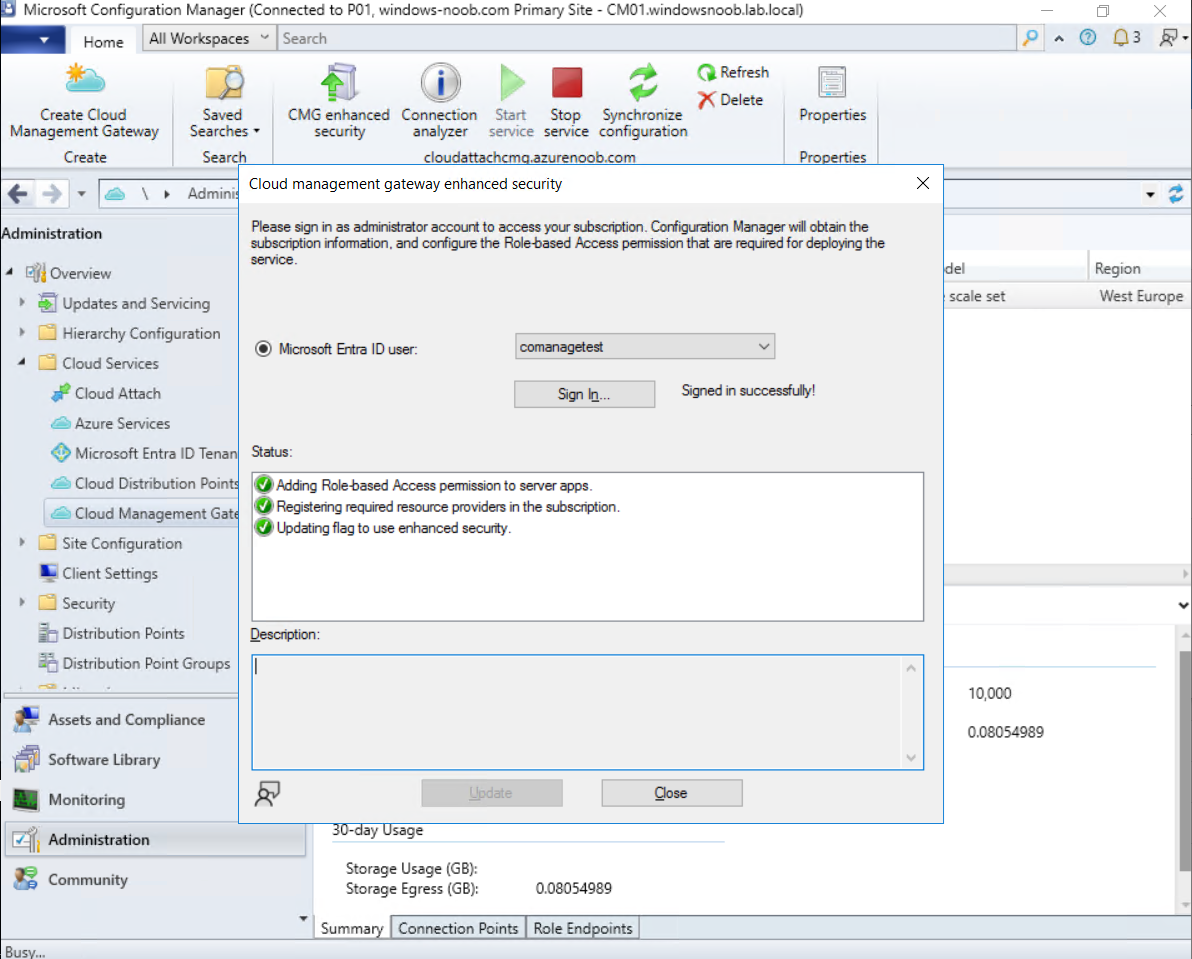Click the Description box scroll down arrow
The image size is (1192, 959).
(x=911, y=758)
